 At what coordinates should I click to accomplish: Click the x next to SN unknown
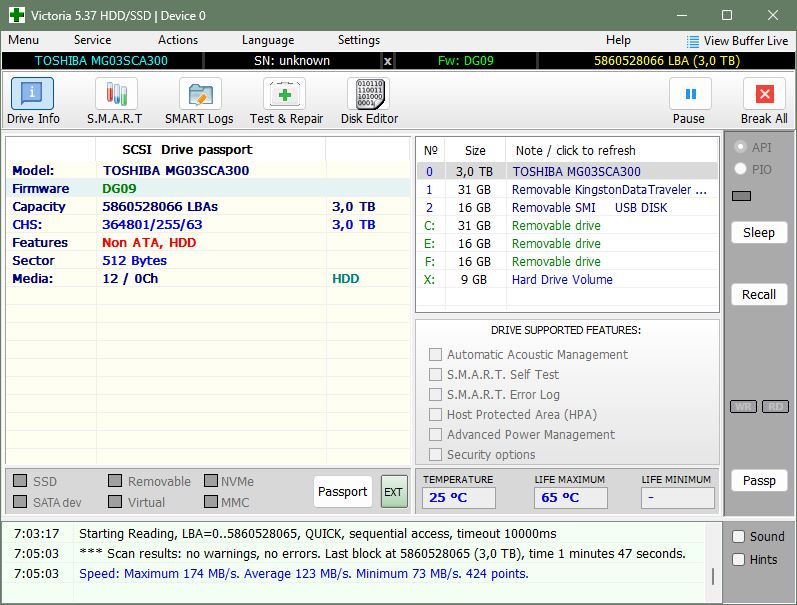(387, 61)
